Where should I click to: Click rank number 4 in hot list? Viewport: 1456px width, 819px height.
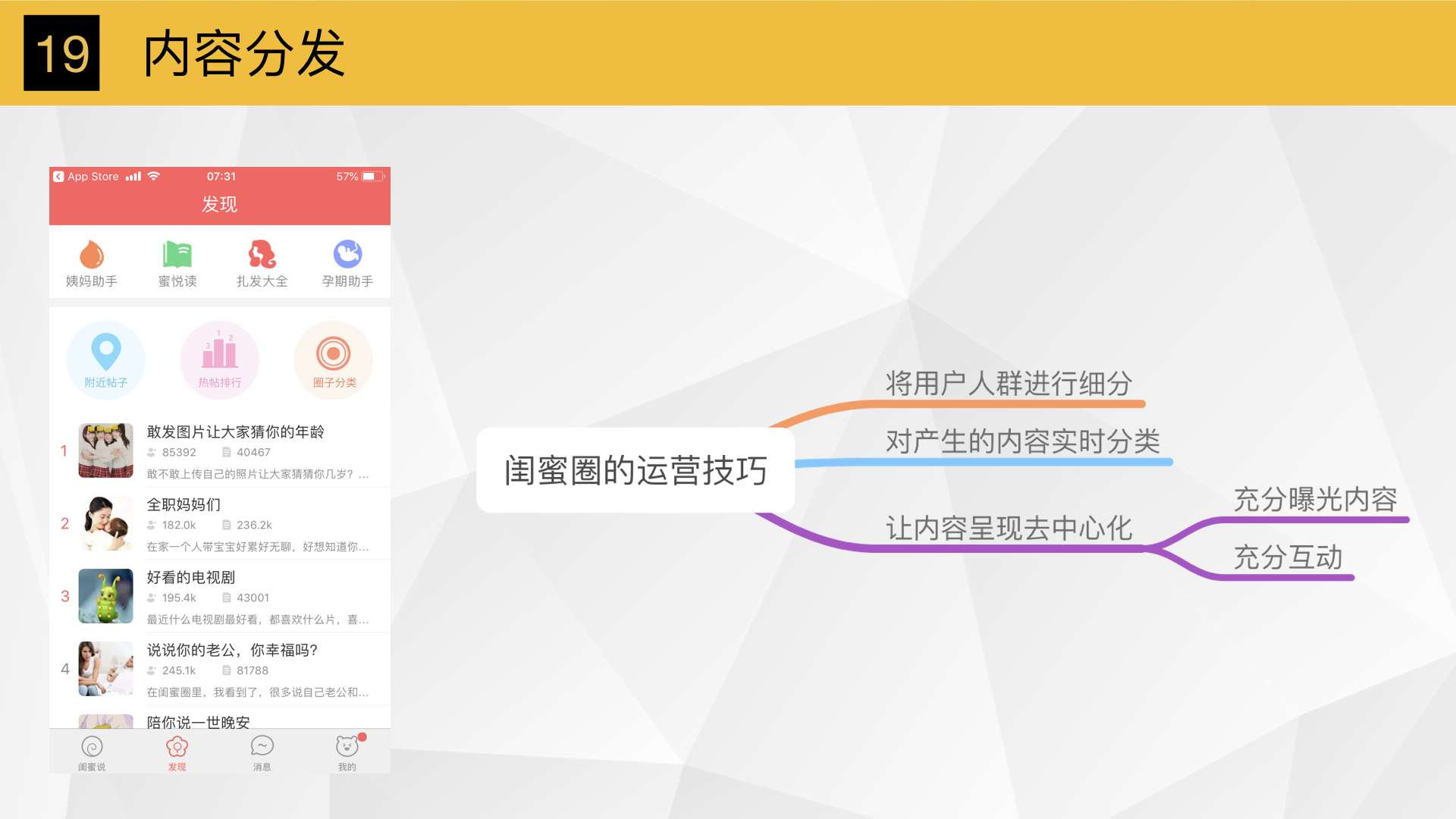65,669
